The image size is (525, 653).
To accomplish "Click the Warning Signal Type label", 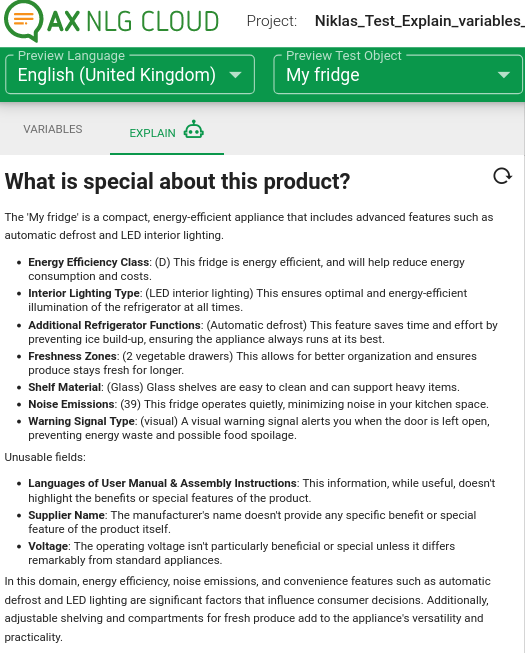I will 81,421.
